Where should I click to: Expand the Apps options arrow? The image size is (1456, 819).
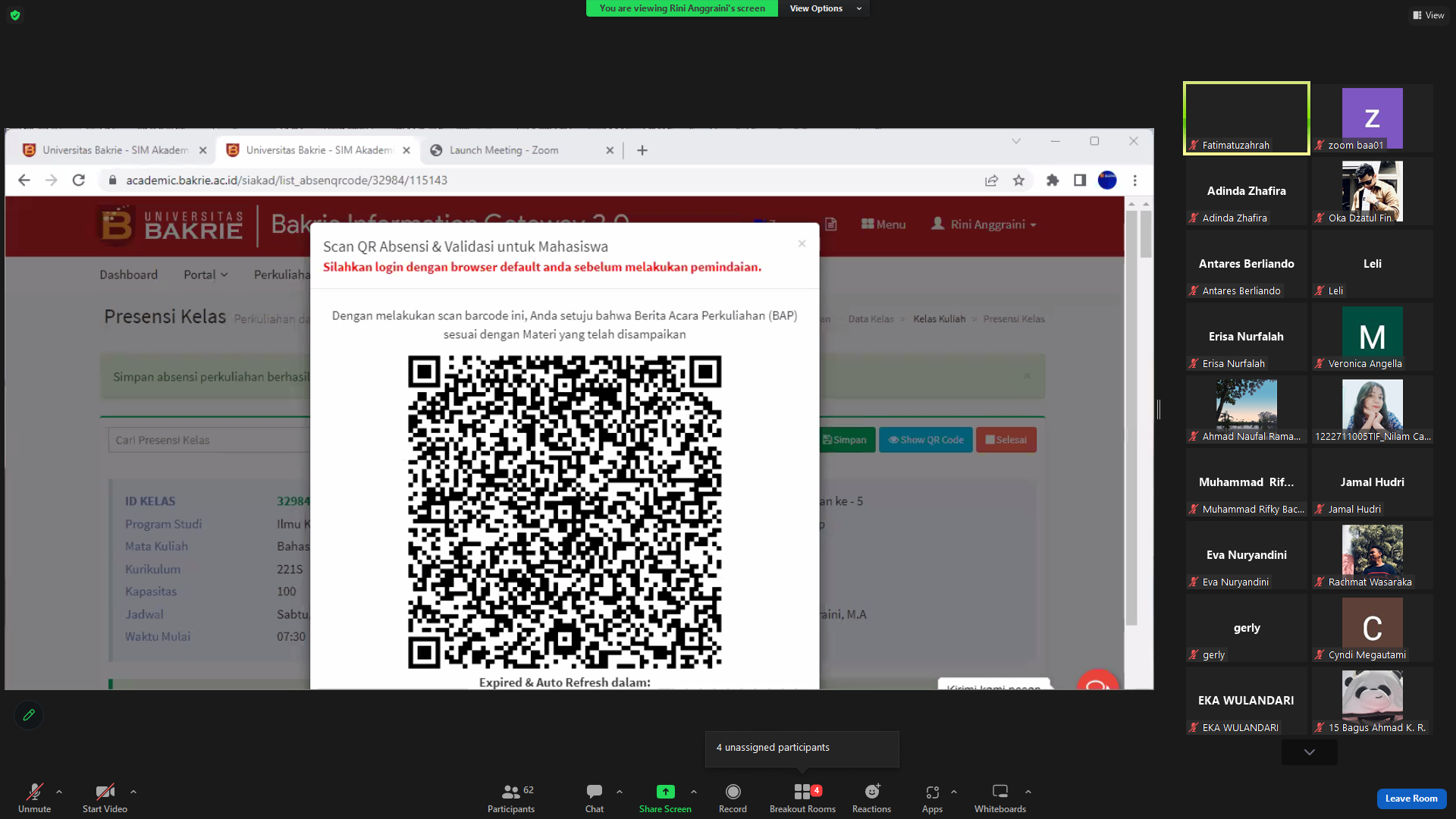coord(954,792)
